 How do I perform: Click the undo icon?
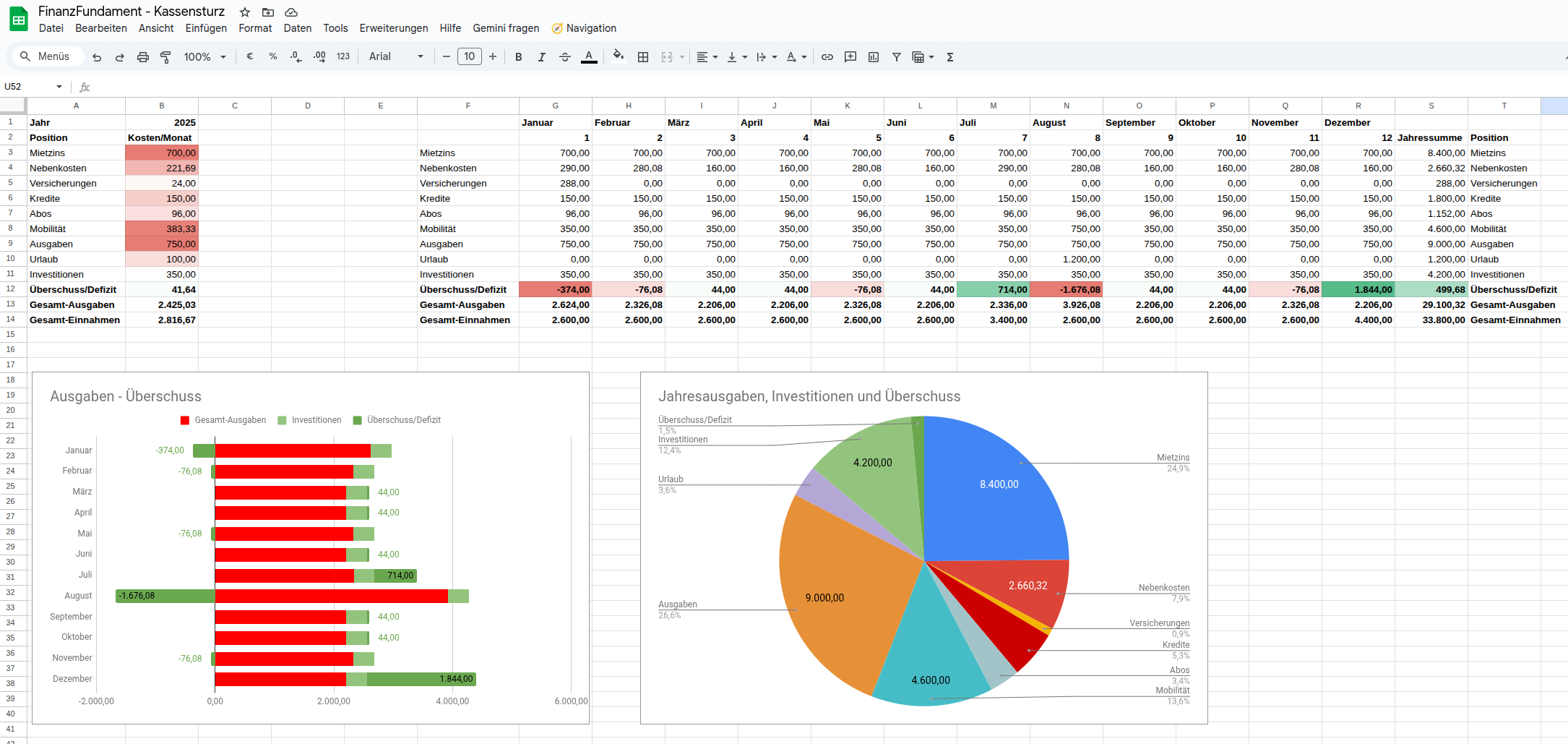[x=97, y=57]
